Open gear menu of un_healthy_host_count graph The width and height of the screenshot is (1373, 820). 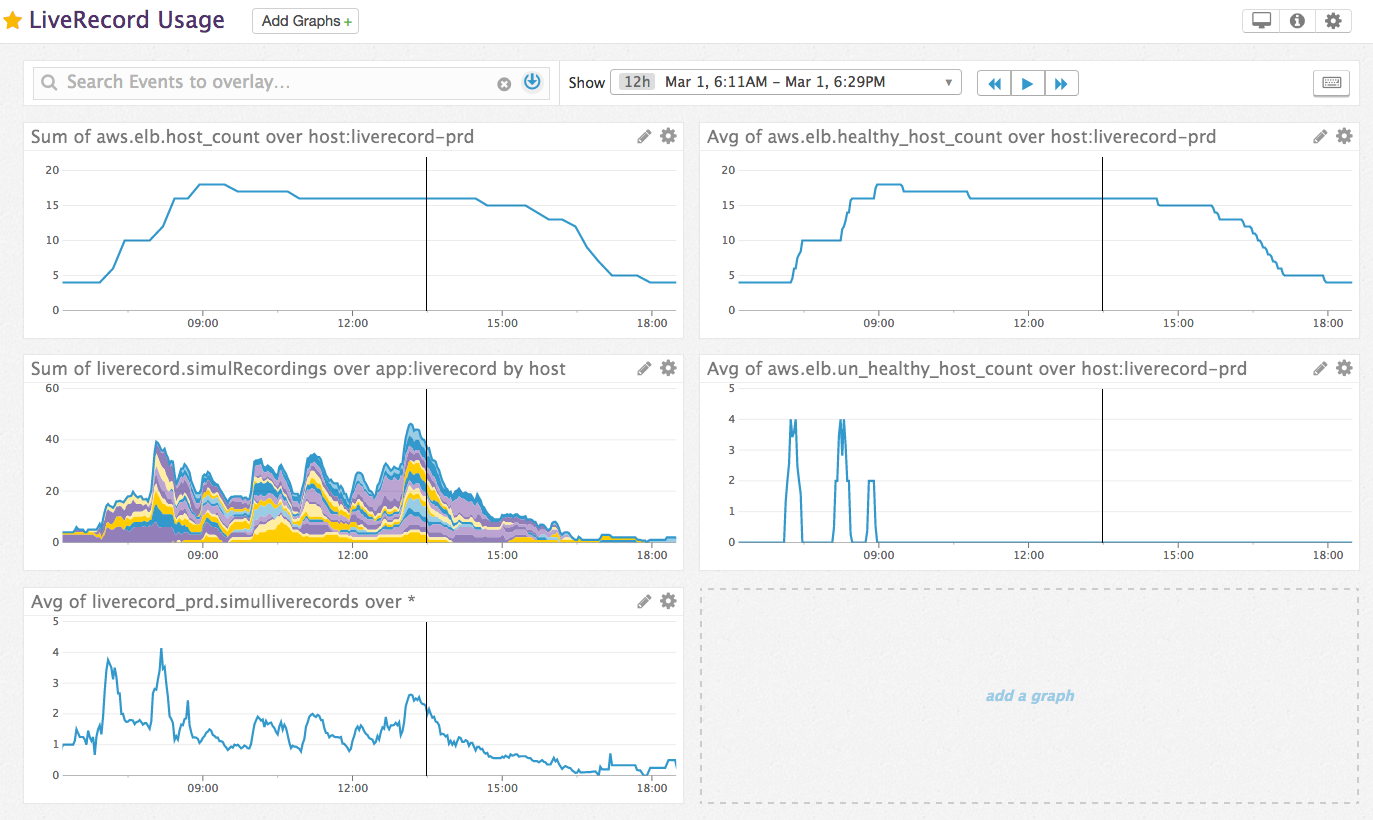point(1344,368)
